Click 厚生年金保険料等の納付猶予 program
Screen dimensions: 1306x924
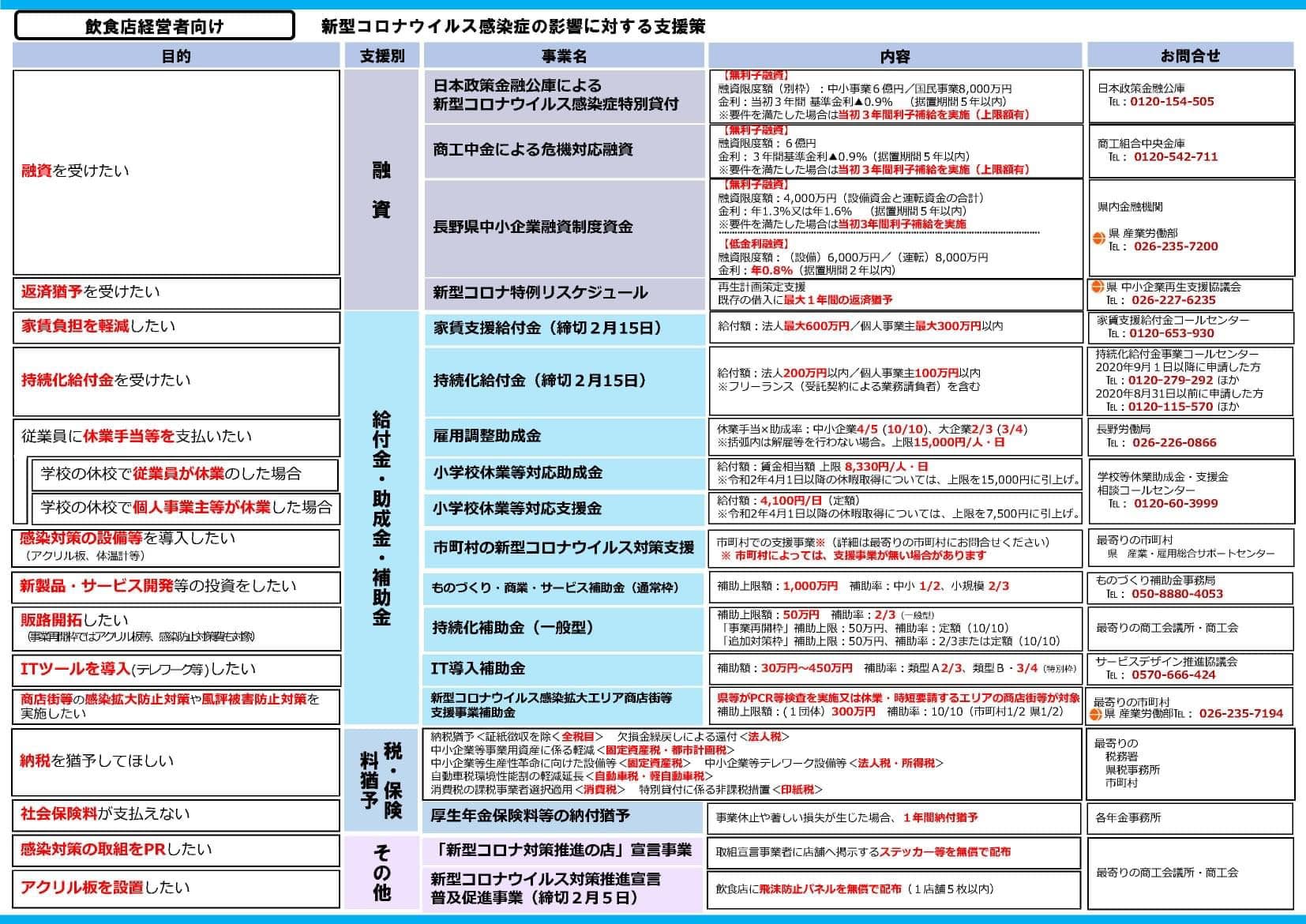tap(564, 817)
